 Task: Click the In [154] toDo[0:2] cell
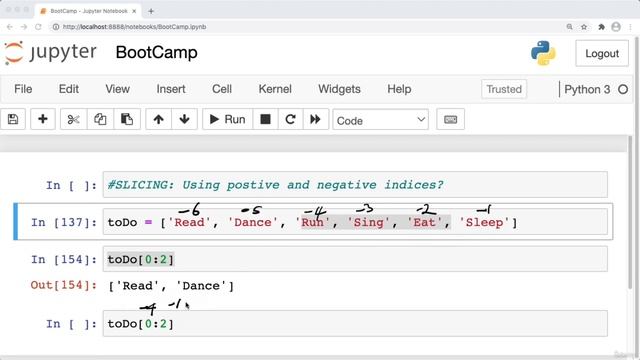tap(355, 259)
